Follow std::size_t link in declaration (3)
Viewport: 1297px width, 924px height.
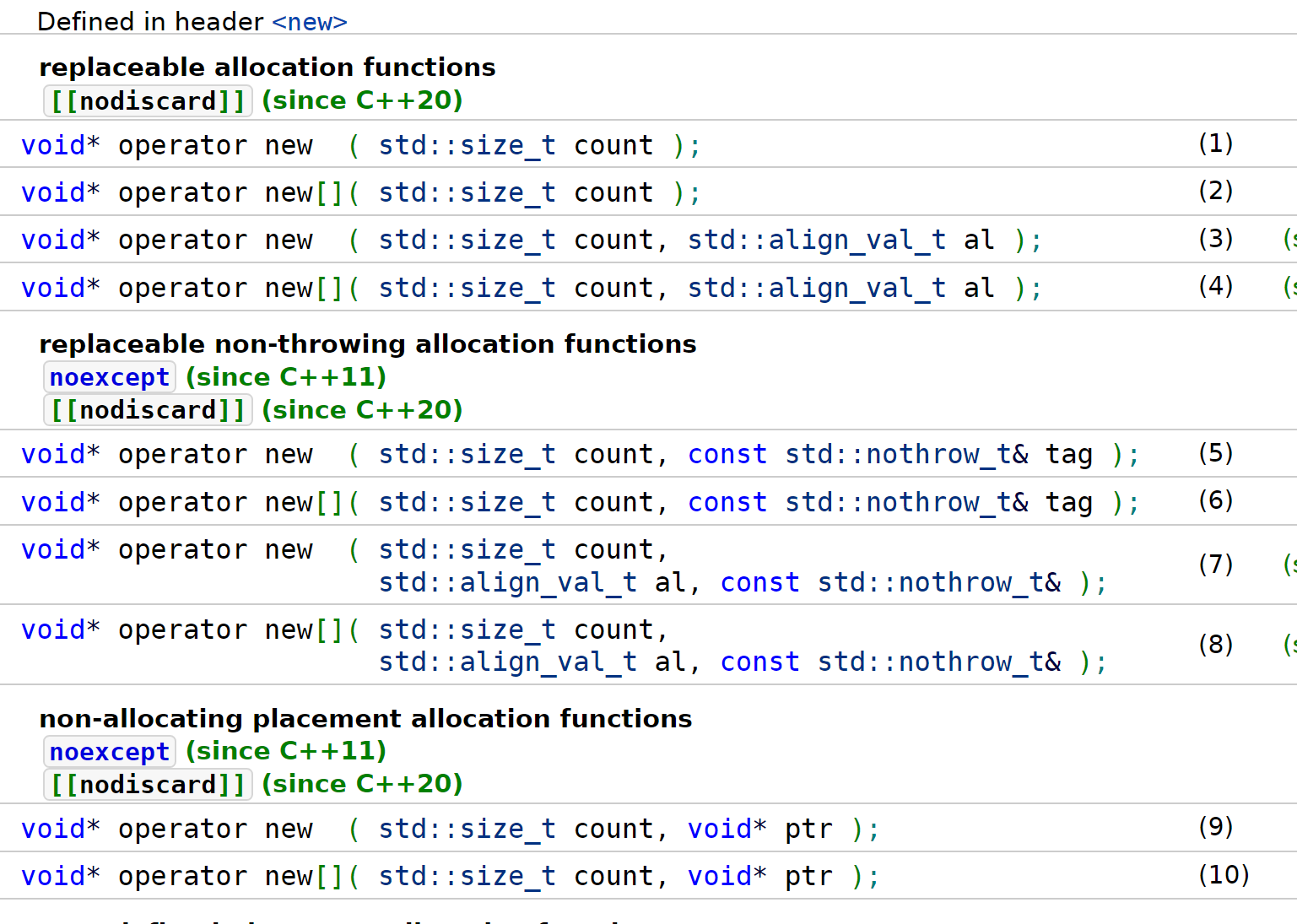click(x=467, y=240)
